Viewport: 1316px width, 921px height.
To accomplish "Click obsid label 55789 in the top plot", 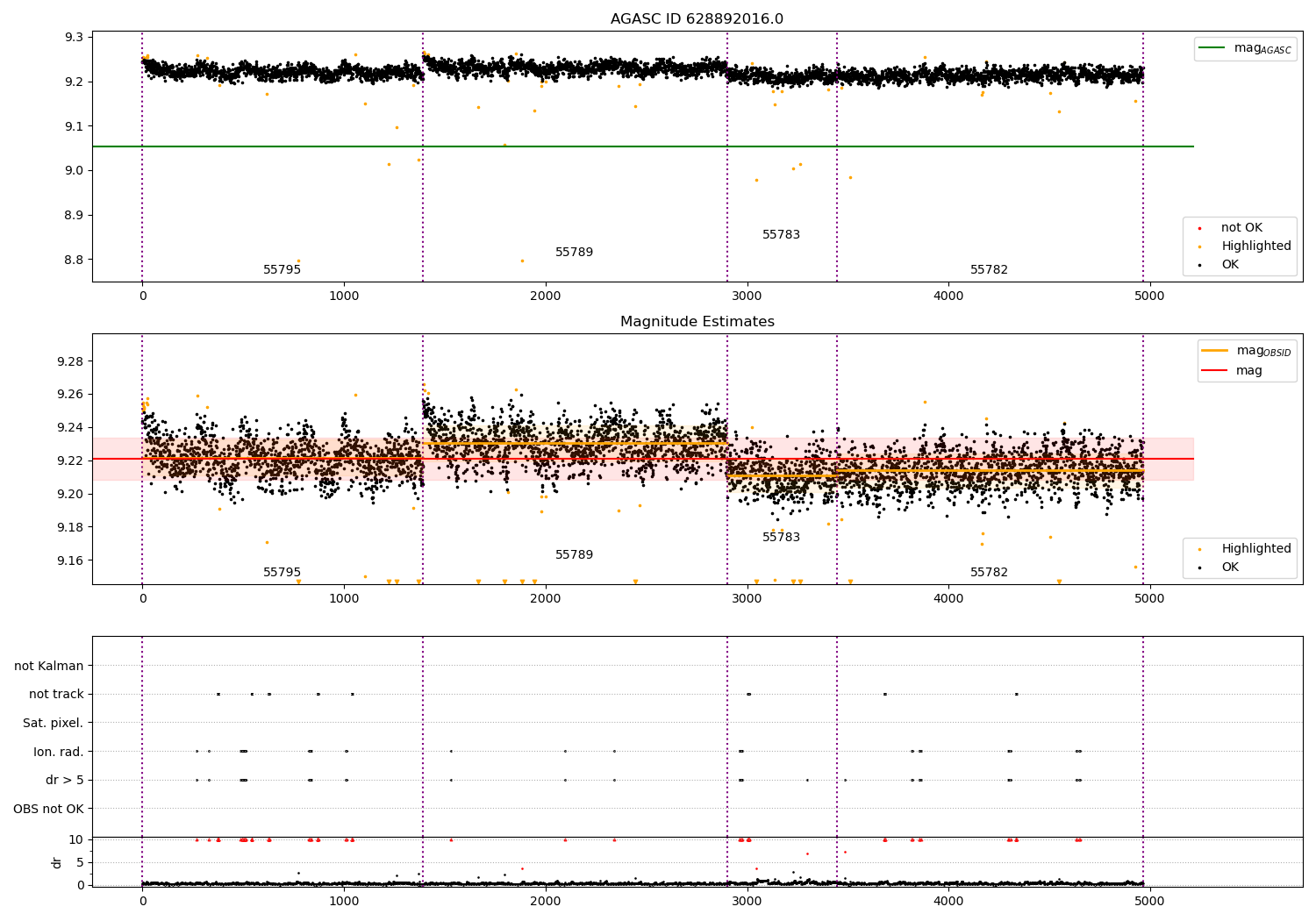I will click(574, 253).
